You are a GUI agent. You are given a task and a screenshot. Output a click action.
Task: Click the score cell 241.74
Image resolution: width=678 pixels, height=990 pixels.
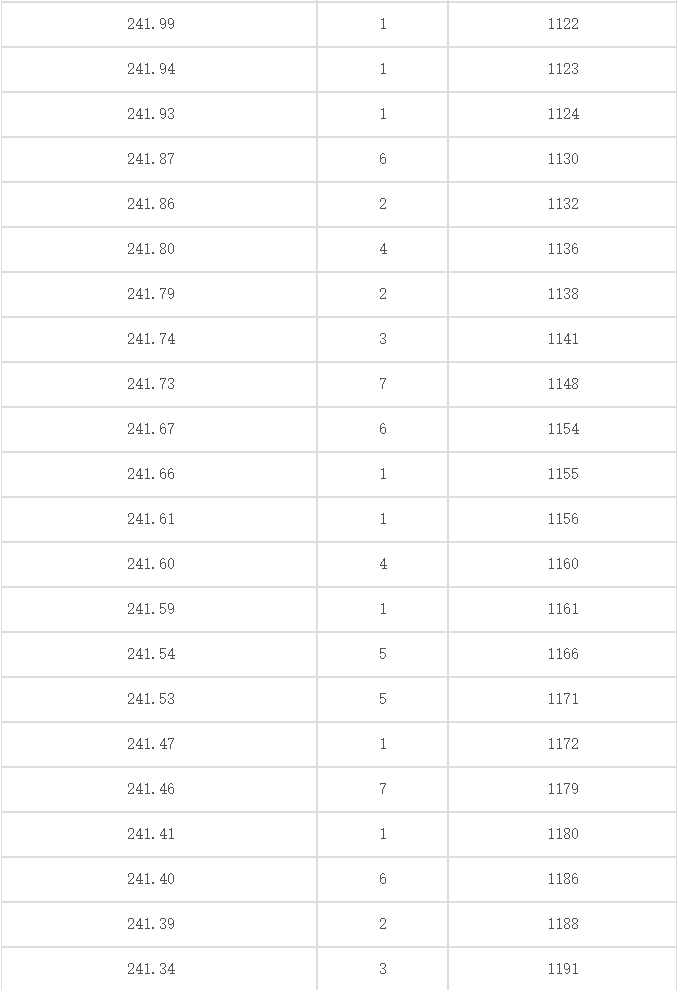pyautogui.click(x=151, y=339)
